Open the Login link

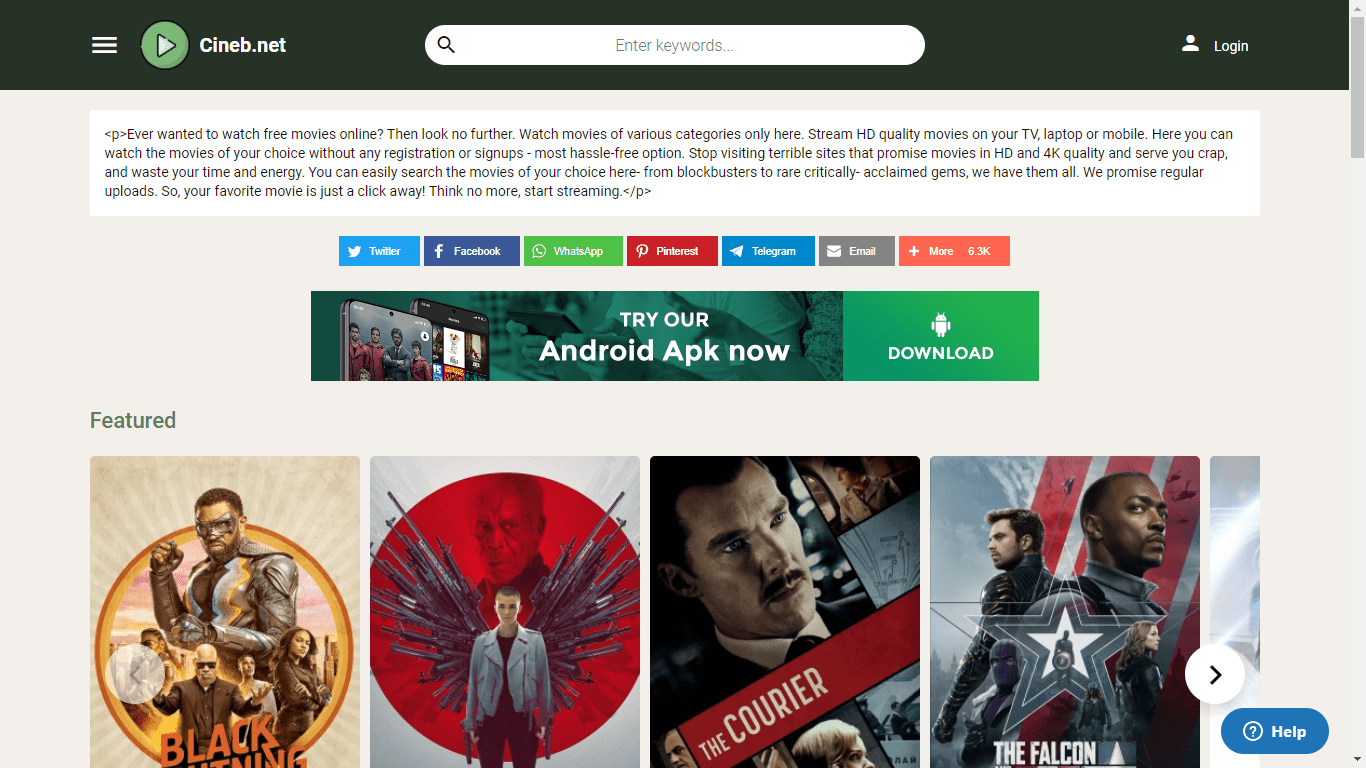(1231, 46)
